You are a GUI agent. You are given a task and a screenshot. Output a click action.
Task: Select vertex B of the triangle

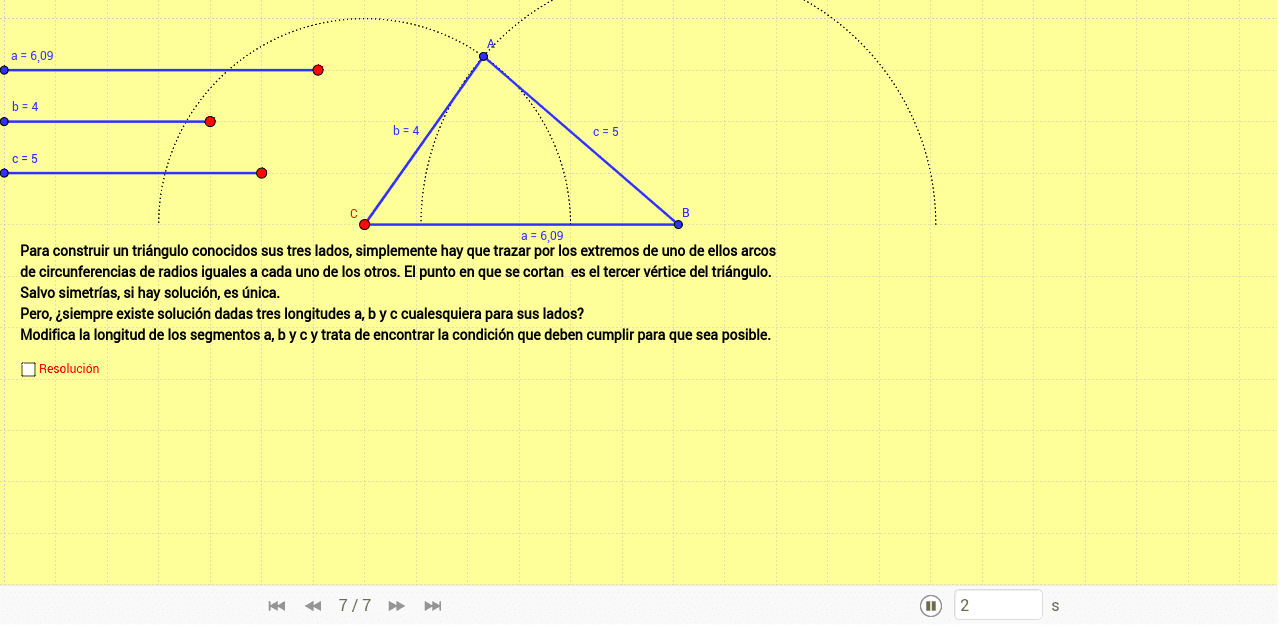678,224
